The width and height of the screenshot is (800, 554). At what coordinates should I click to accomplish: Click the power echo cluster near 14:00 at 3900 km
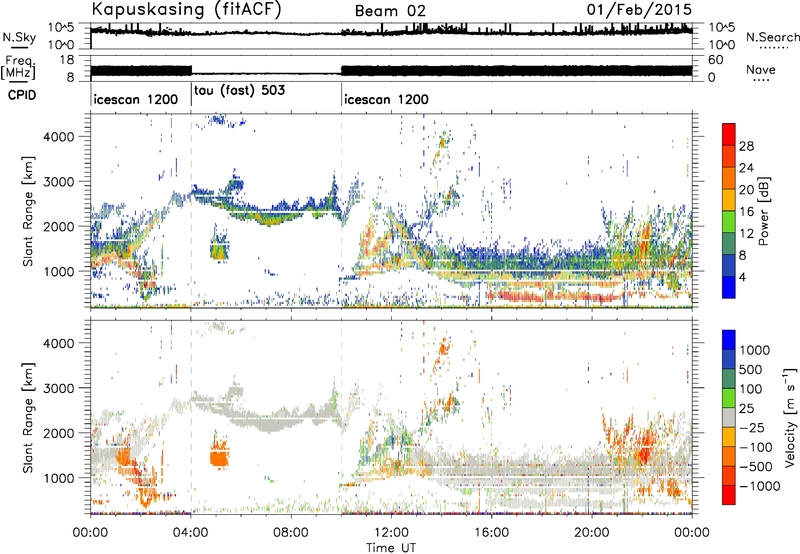(x=442, y=142)
